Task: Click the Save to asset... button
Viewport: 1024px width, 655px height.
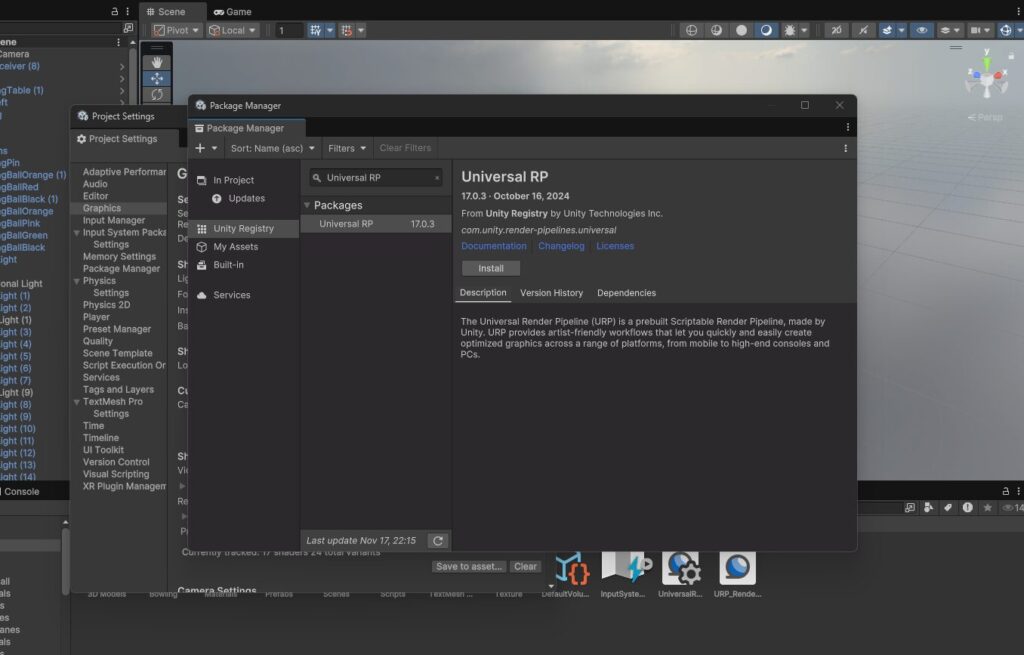Action: pyautogui.click(x=469, y=567)
